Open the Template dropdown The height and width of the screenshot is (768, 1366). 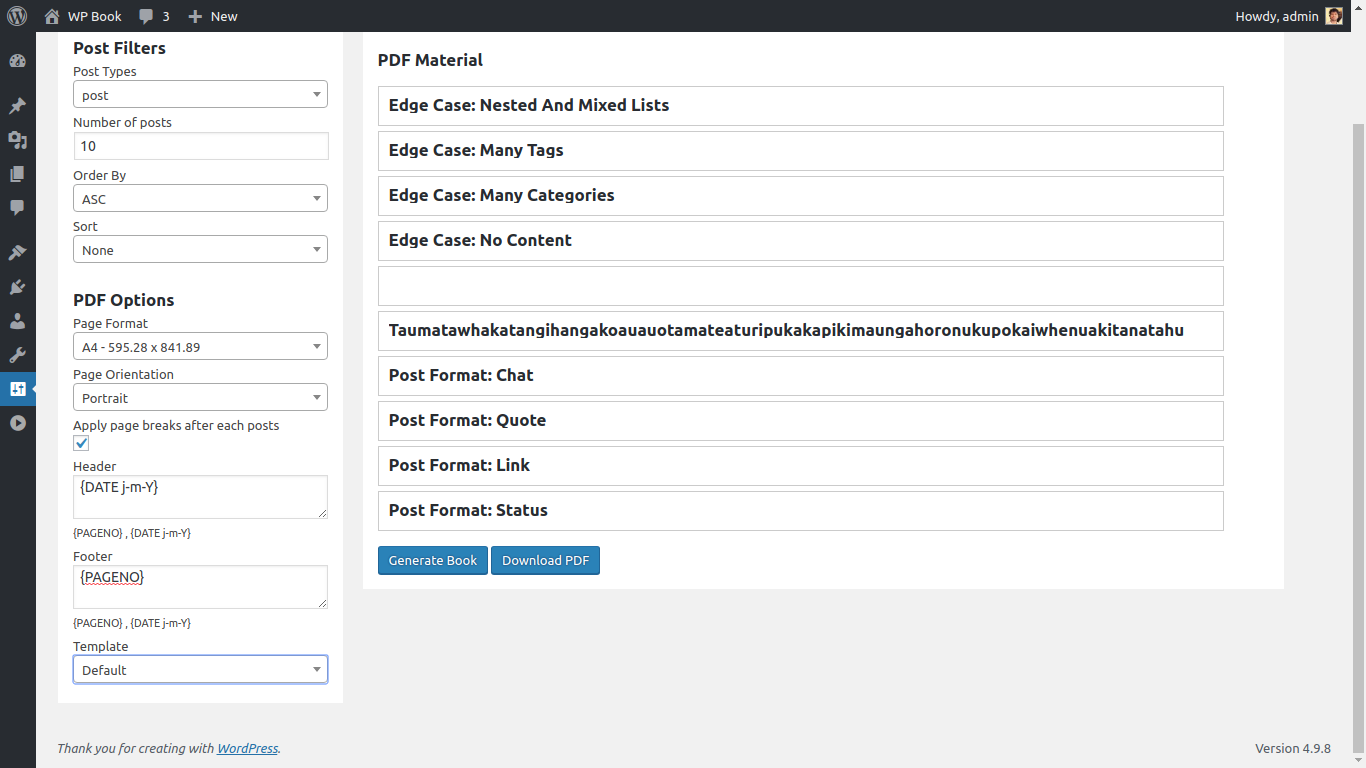[x=200, y=670]
